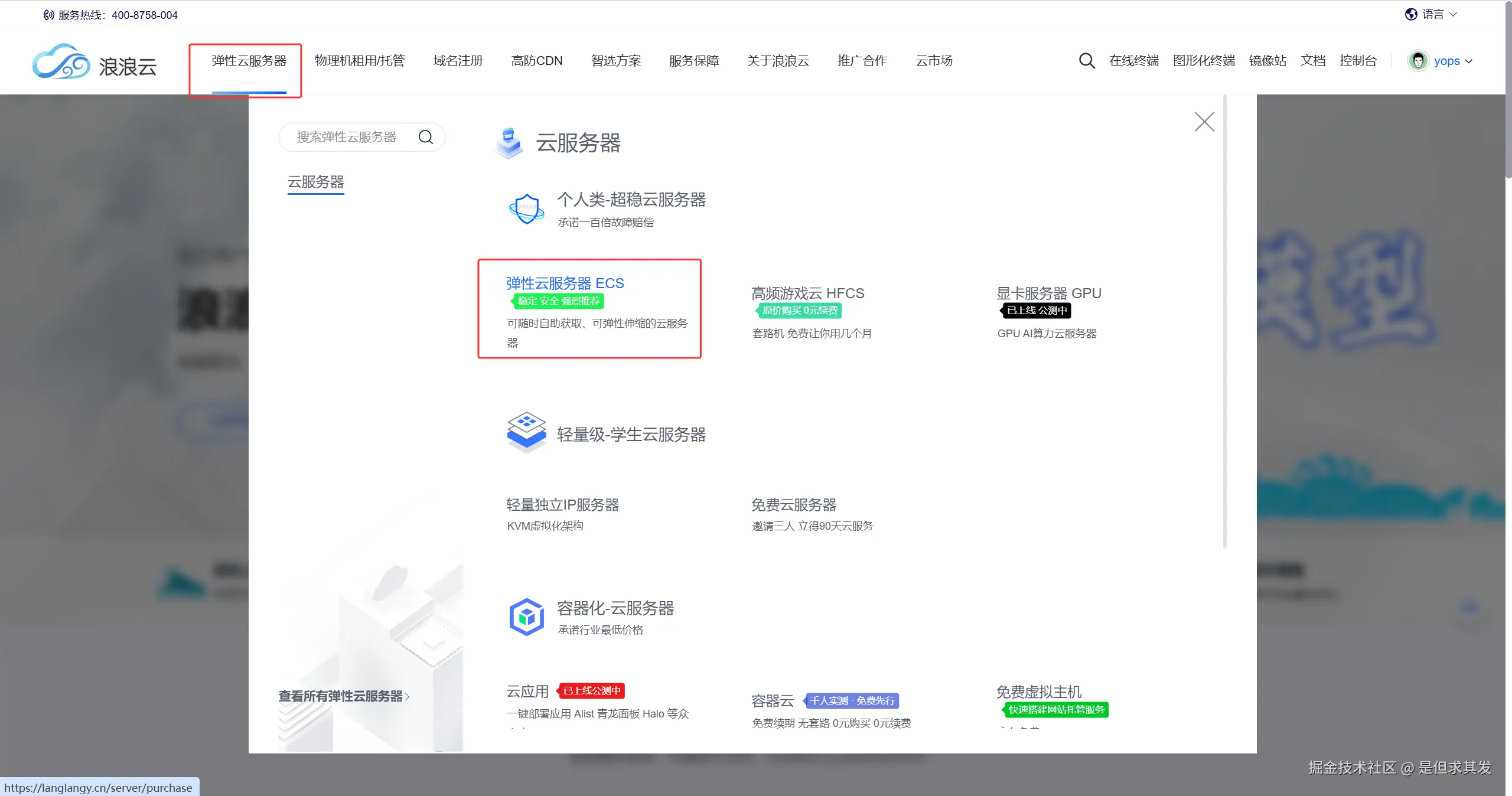
Task: Click the hexagon cube icon for 容器化-云服务器
Action: click(526, 616)
